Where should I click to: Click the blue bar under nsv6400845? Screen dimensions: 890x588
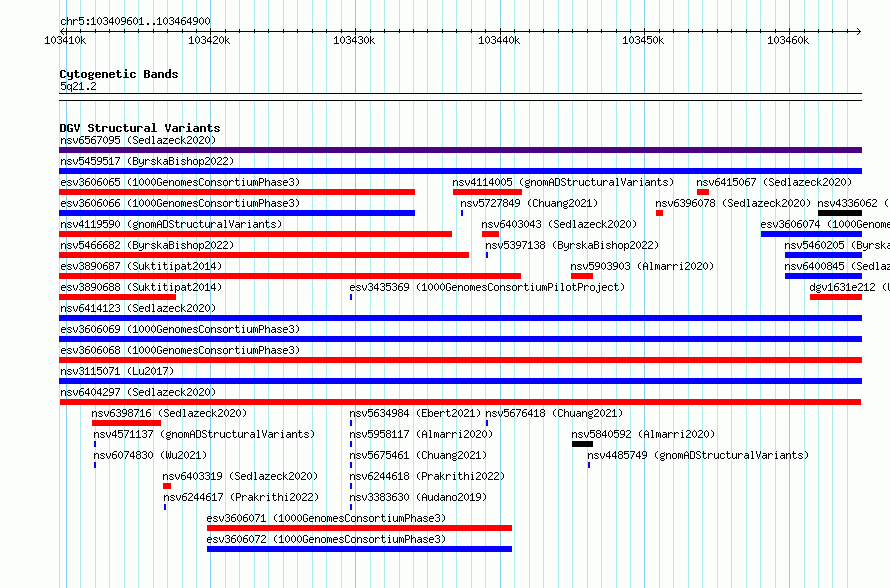[x=824, y=276]
